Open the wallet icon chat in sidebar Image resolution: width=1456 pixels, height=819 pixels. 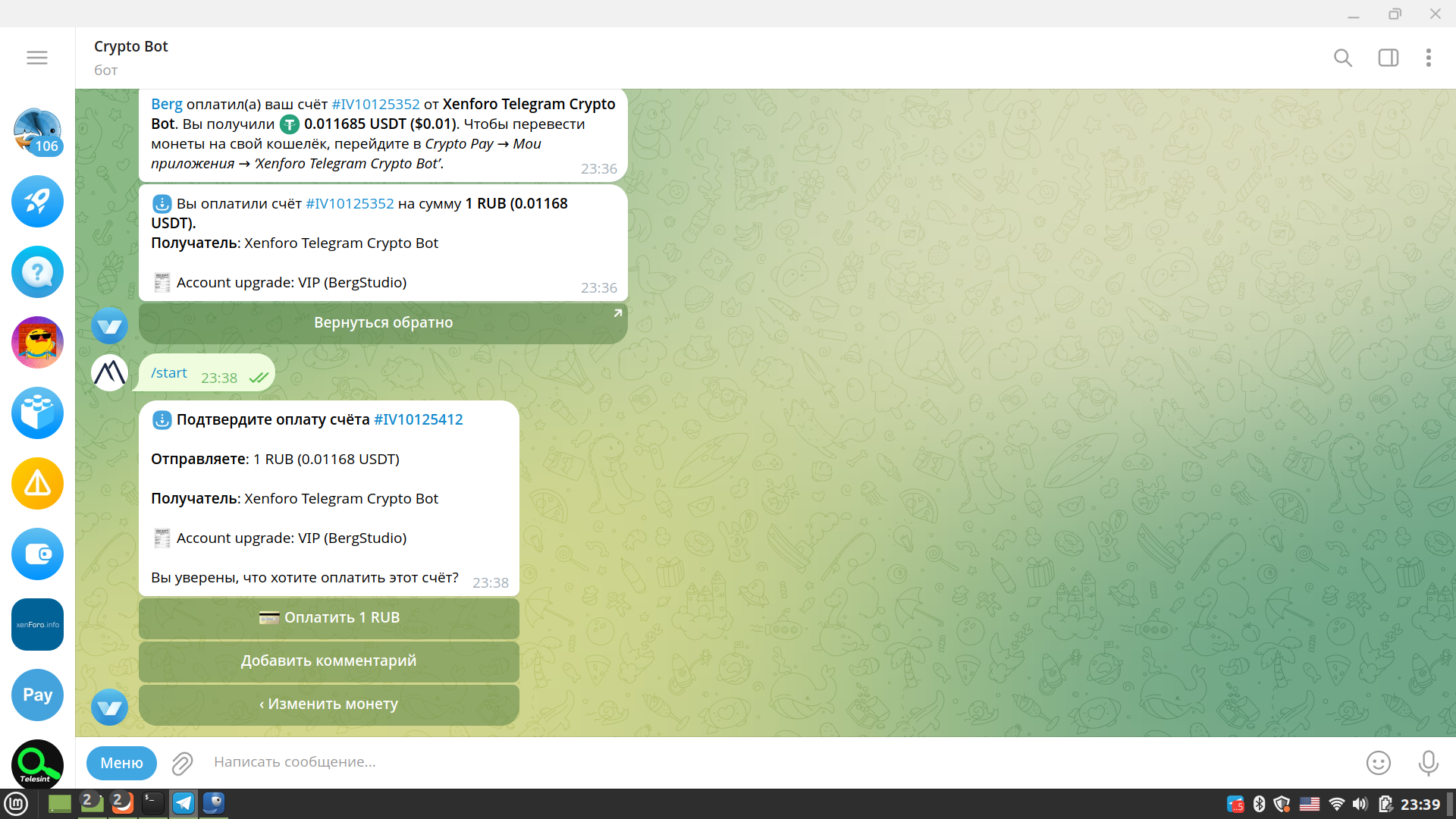tap(37, 554)
